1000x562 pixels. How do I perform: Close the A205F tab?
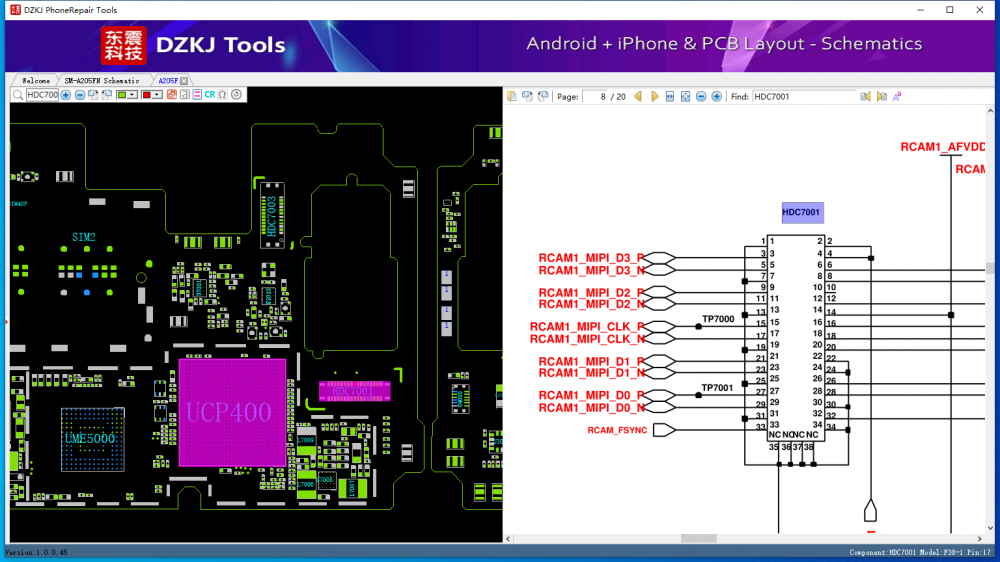pos(184,80)
